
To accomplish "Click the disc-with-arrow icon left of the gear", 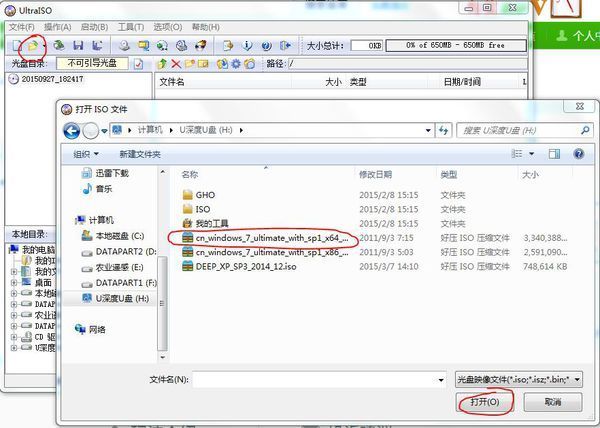I will point(222,64).
